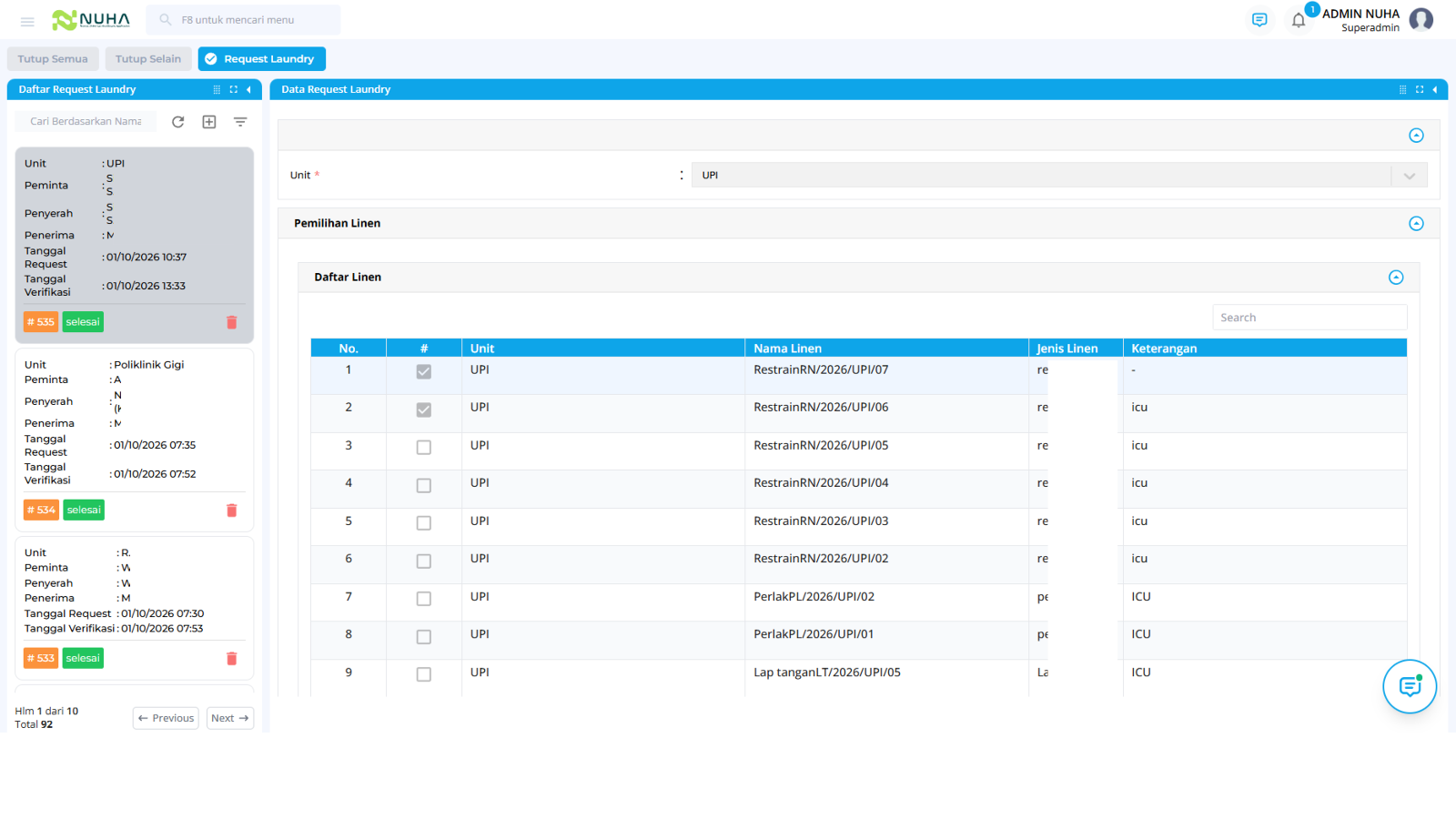Click Tutup Semua to close all tabs
Viewport: 1456px width, 819px height.
tap(53, 59)
